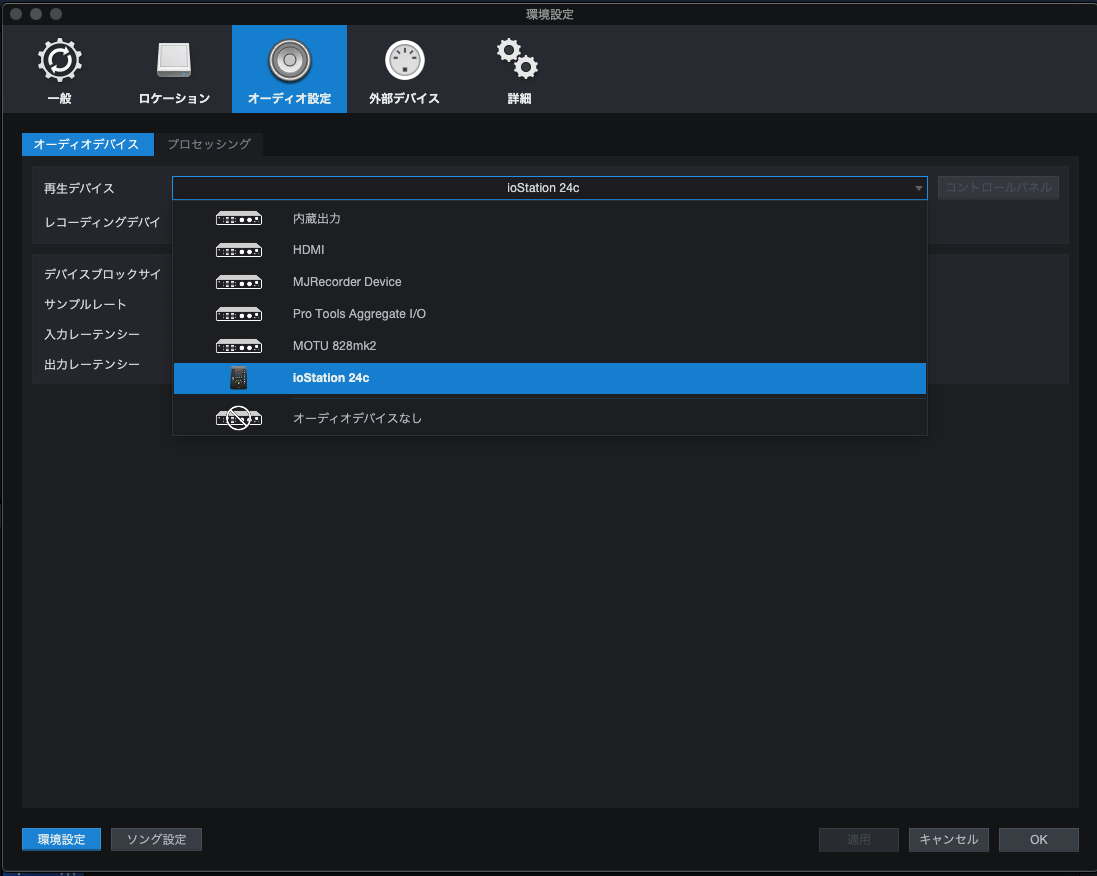Click the 環境設定 button at bottom

tap(61, 840)
